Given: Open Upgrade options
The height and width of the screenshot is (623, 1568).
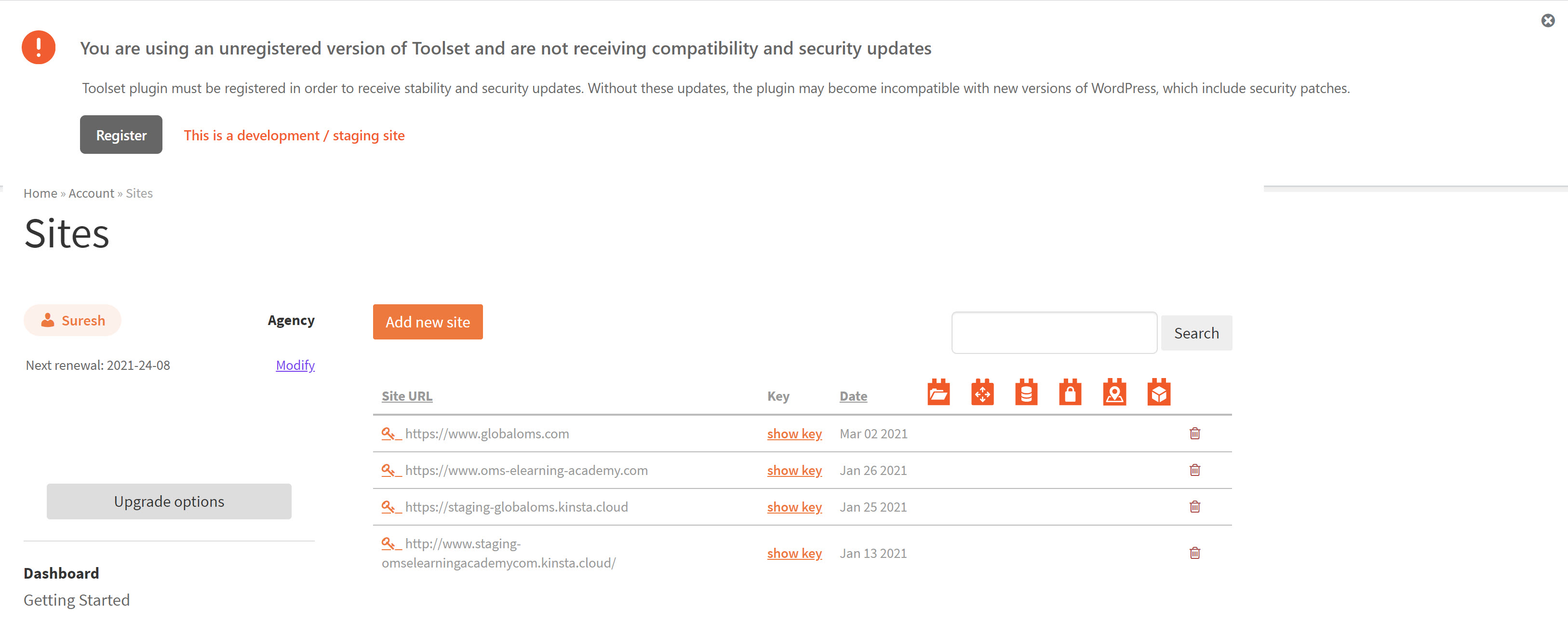Looking at the screenshot, I should pos(169,501).
